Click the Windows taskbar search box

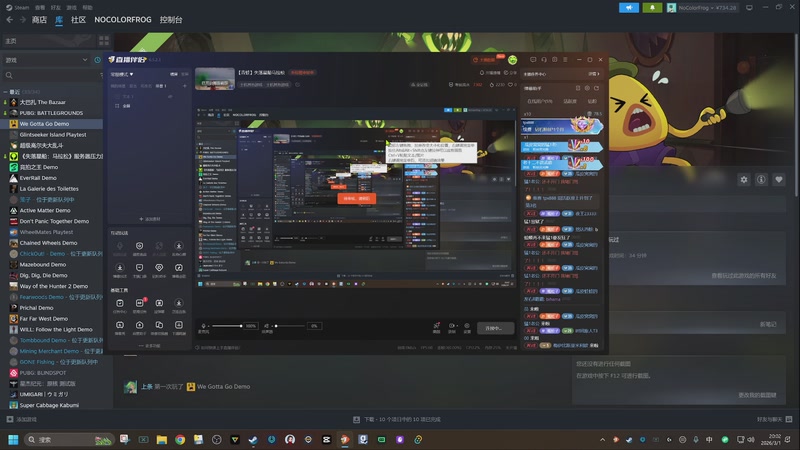click(68, 439)
